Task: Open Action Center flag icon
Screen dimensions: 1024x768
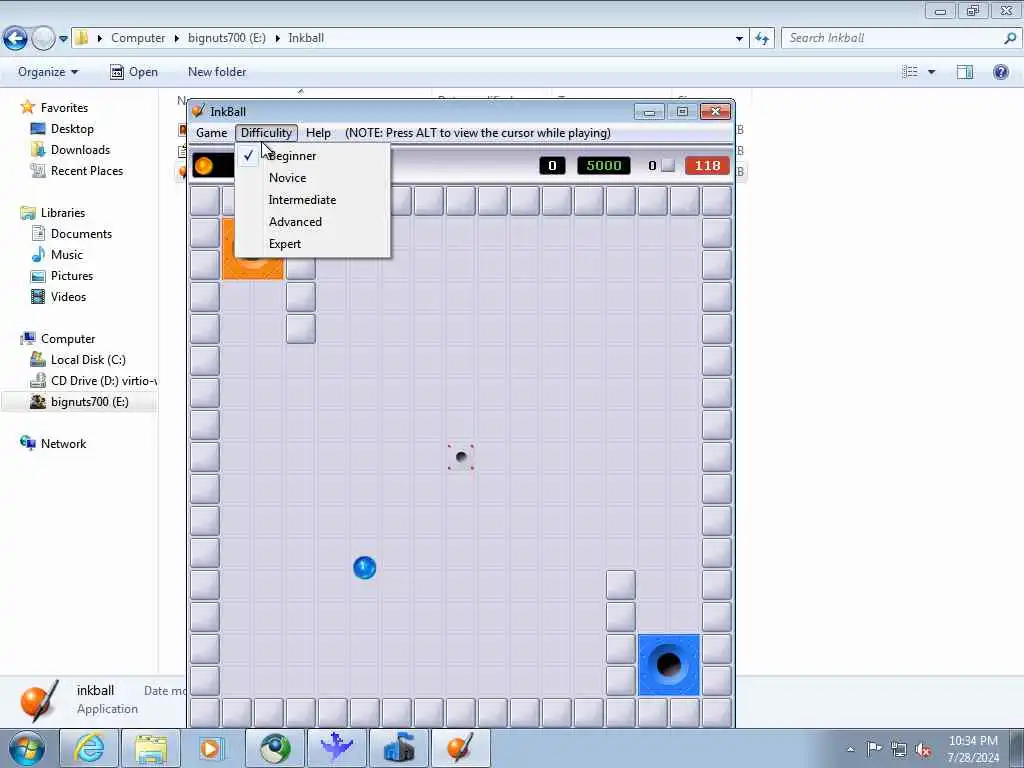Action: (x=874, y=749)
